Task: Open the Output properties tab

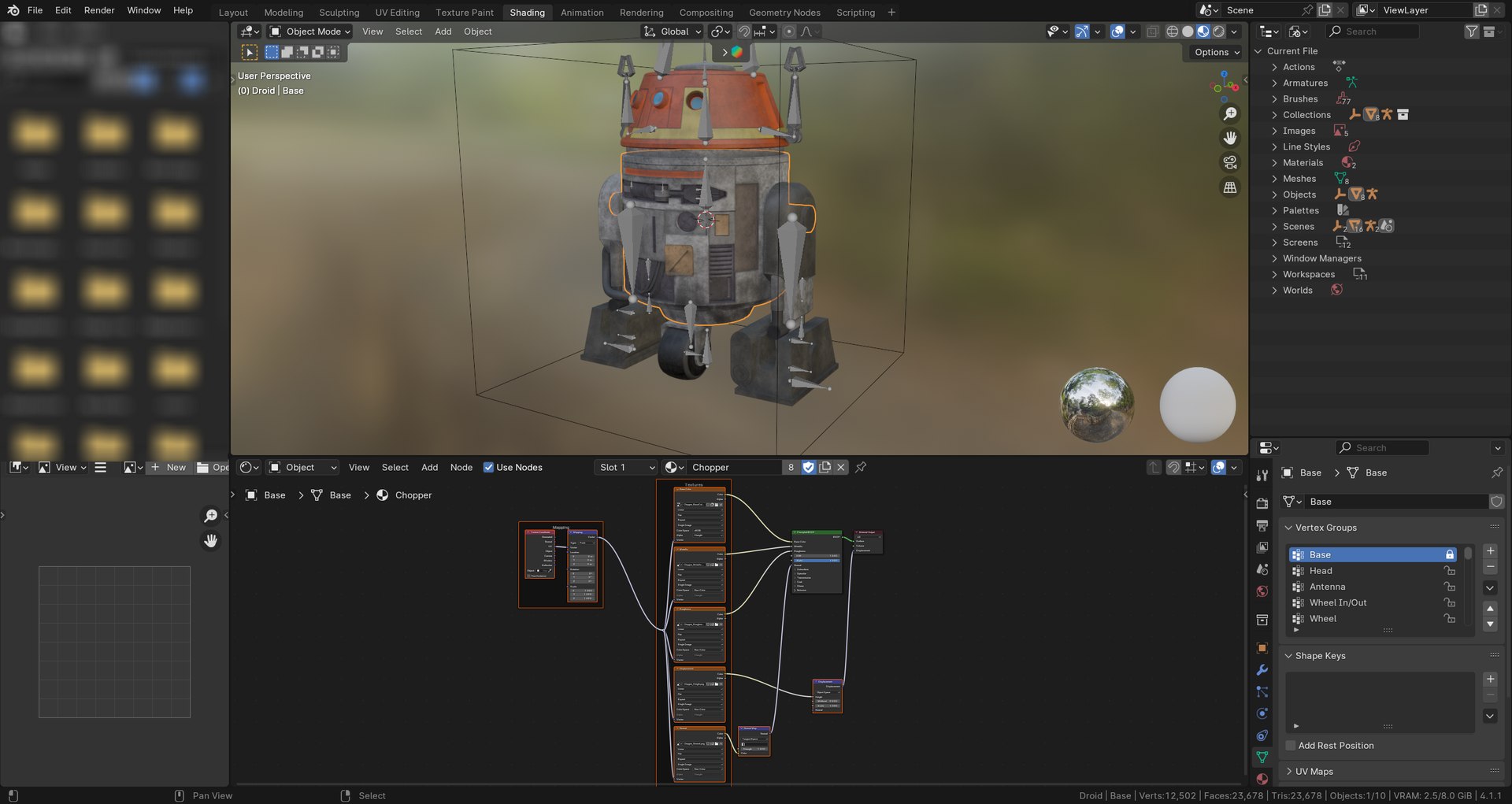Action: click(1262, 525)
